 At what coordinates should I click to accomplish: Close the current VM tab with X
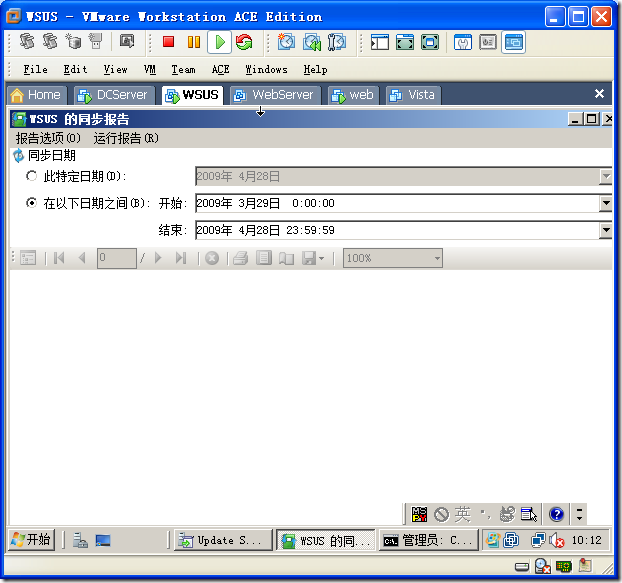(x=599, y=94)
